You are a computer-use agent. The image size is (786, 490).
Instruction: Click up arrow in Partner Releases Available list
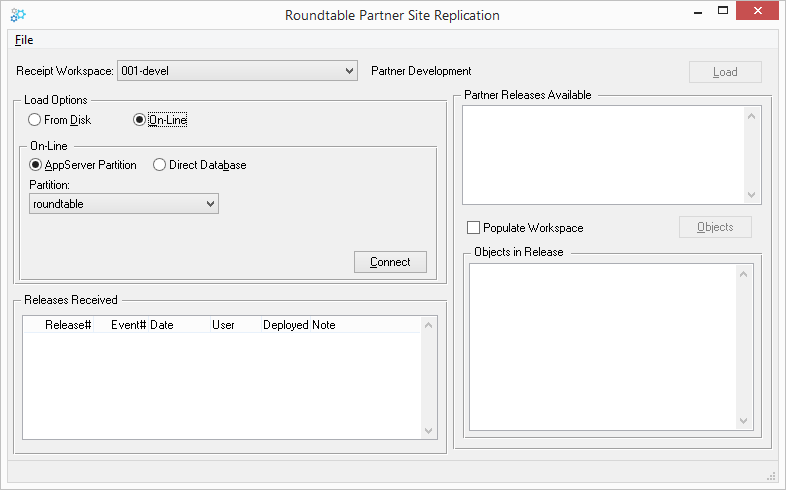[x=751, y=116]
